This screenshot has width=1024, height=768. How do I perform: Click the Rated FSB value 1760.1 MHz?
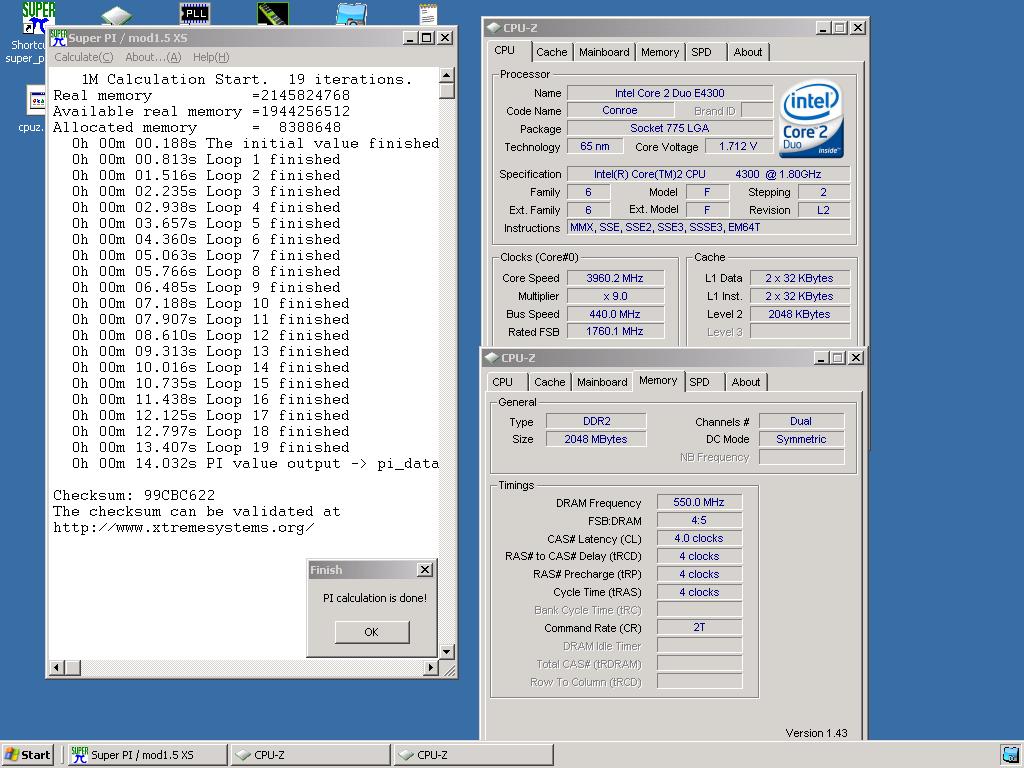pos(615,332)
